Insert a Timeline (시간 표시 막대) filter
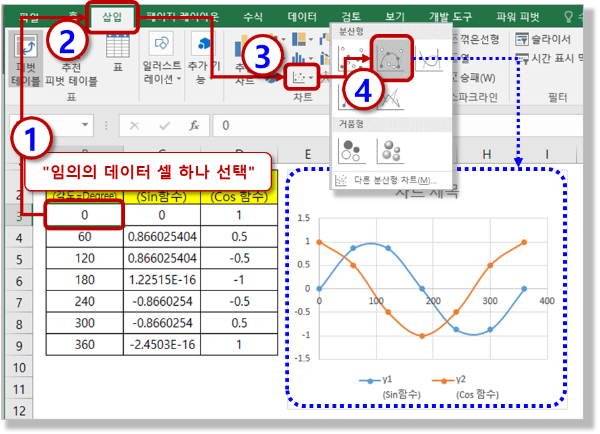 (549, 58)
